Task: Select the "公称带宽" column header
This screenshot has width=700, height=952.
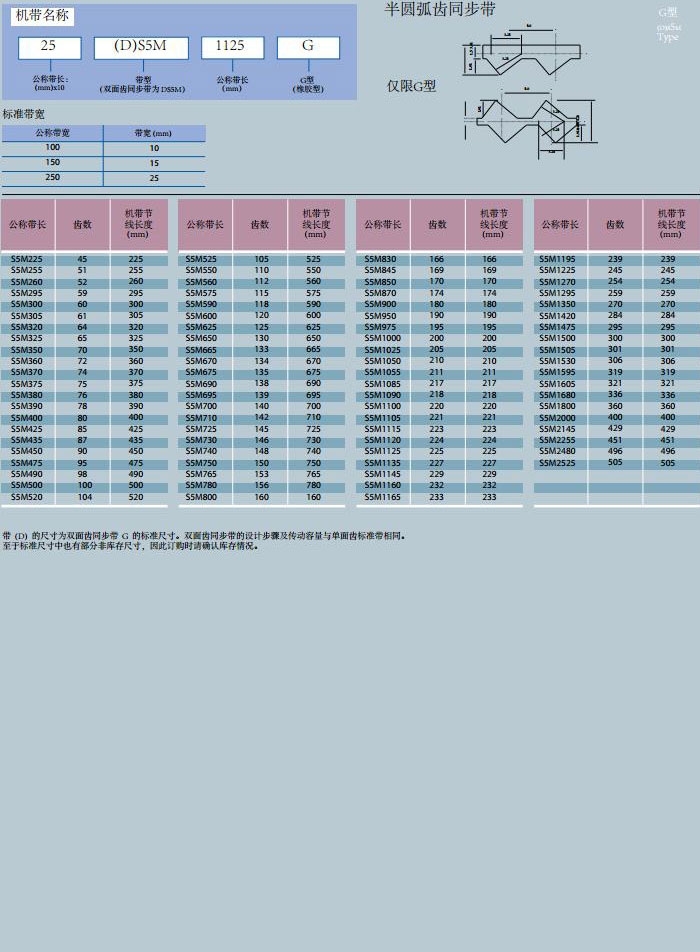Action: pos(52,133)
